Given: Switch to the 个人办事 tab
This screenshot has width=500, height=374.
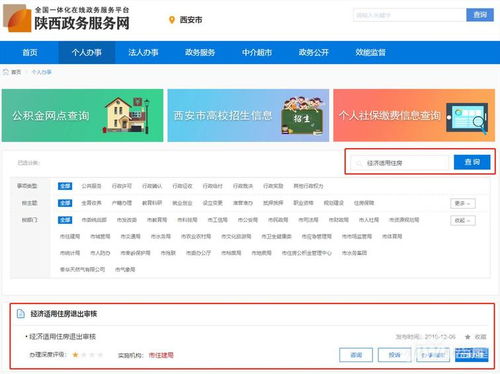Looking at the screenshot, I should click(x=87, y=52).
